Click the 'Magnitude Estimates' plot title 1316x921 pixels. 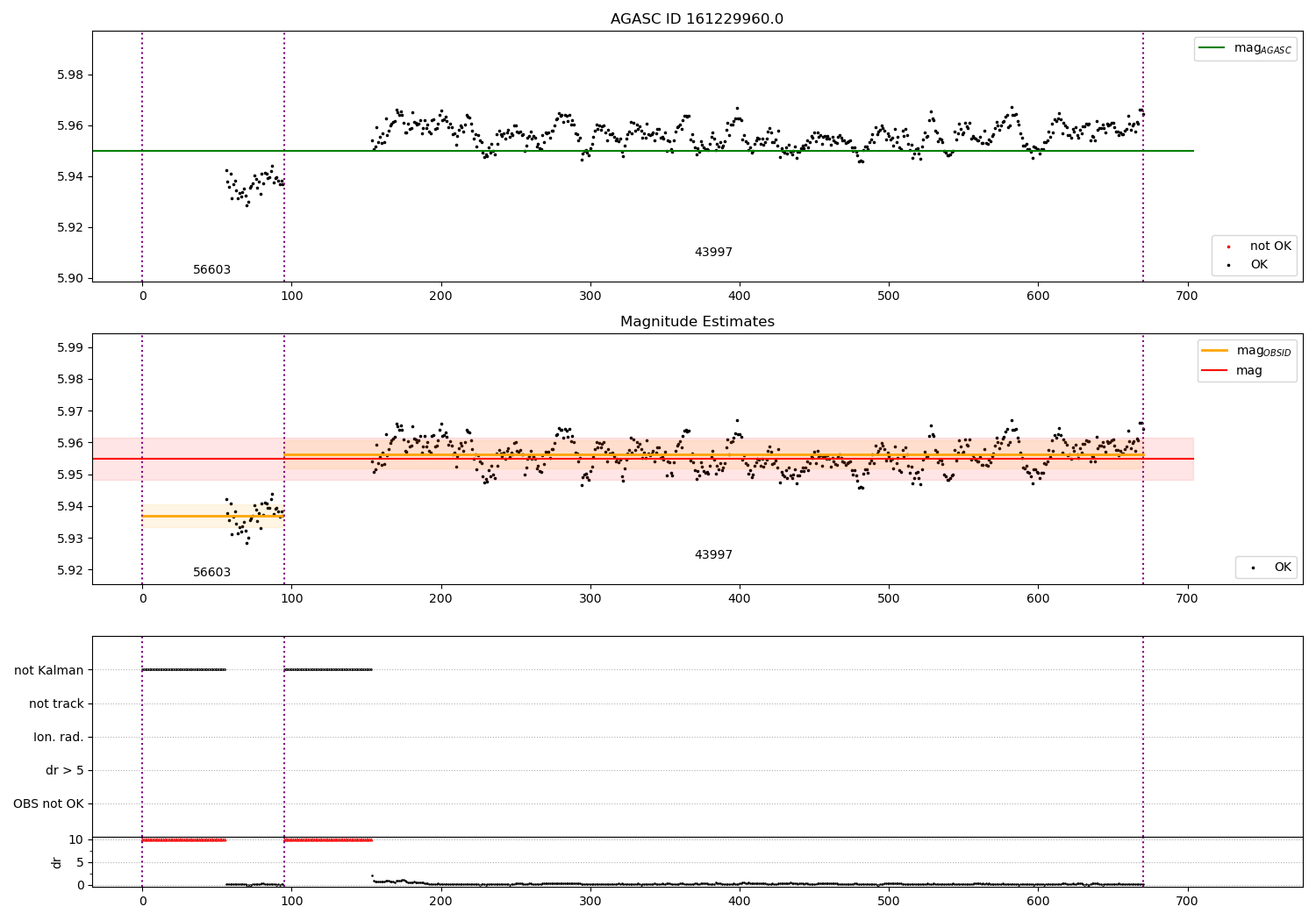click(x=697, y=322)
